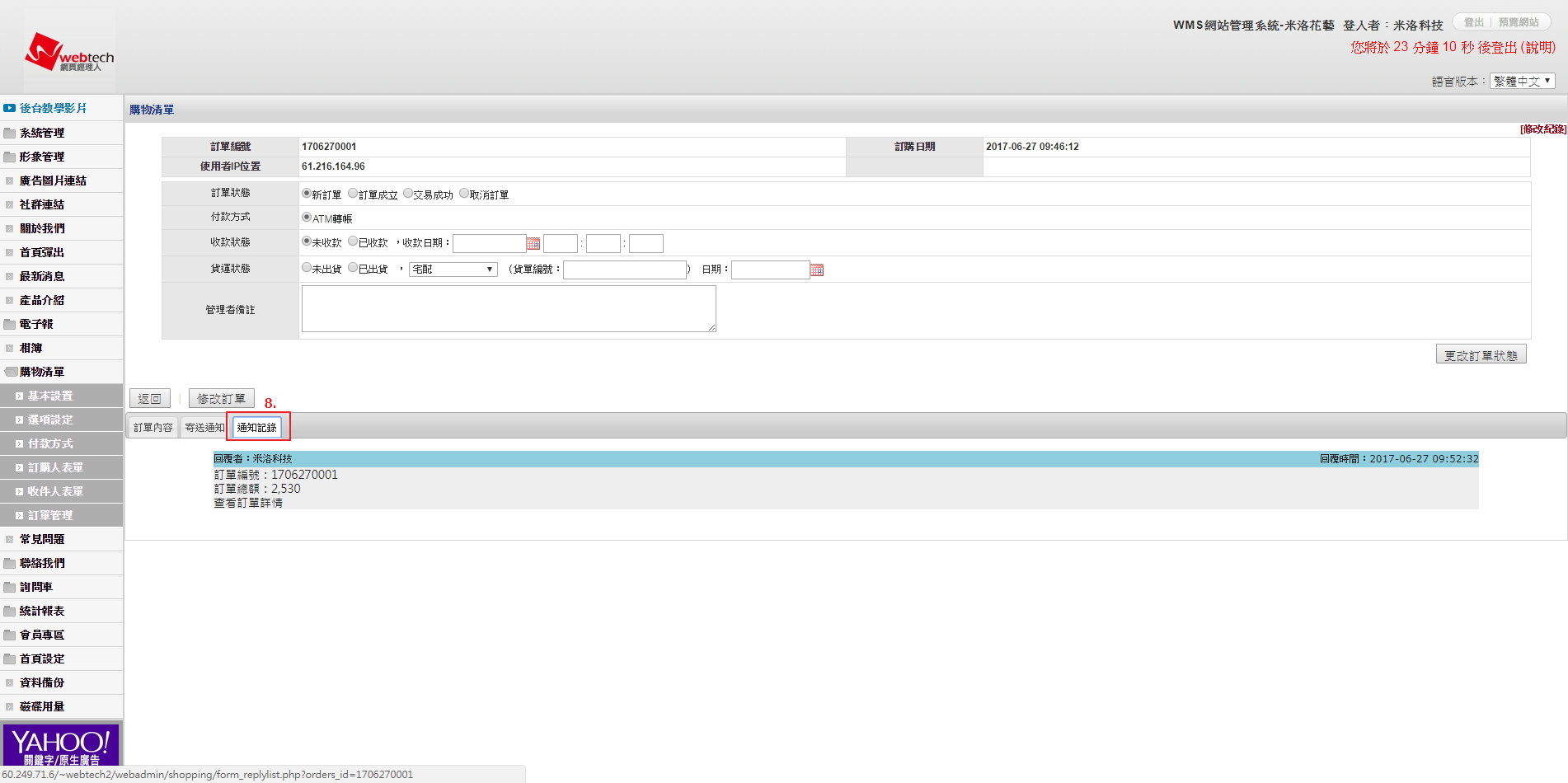Screen dimensions: 1568x783
Task: Open calendar picker for shipping date
Action: [x=817, y=270]
